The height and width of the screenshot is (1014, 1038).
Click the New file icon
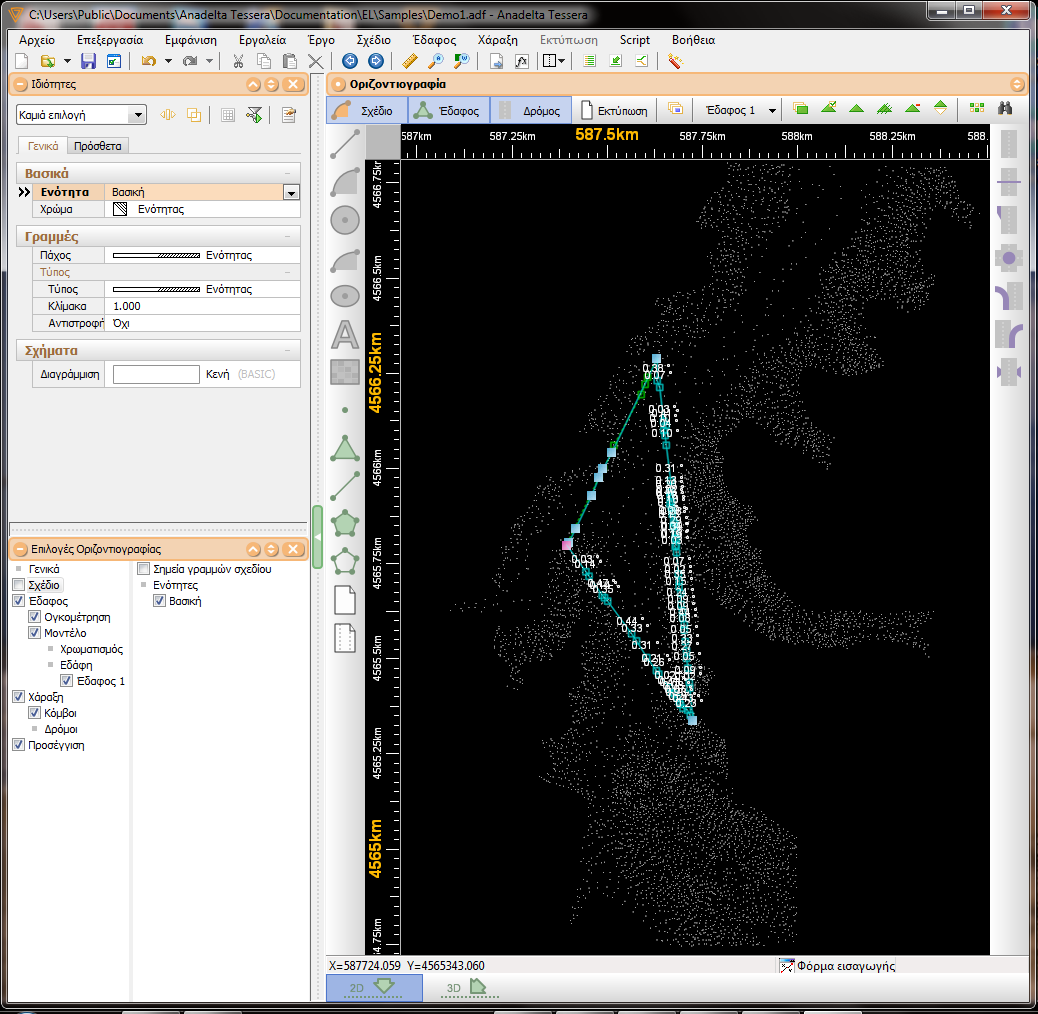[22, 62]
